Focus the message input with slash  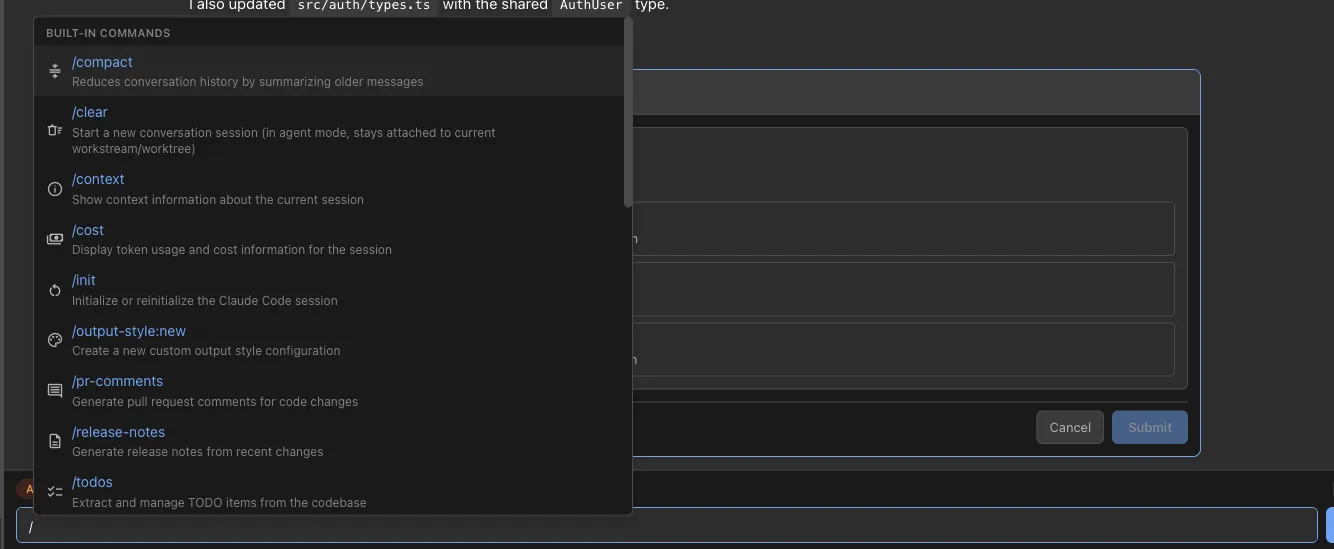click(660, 526)
